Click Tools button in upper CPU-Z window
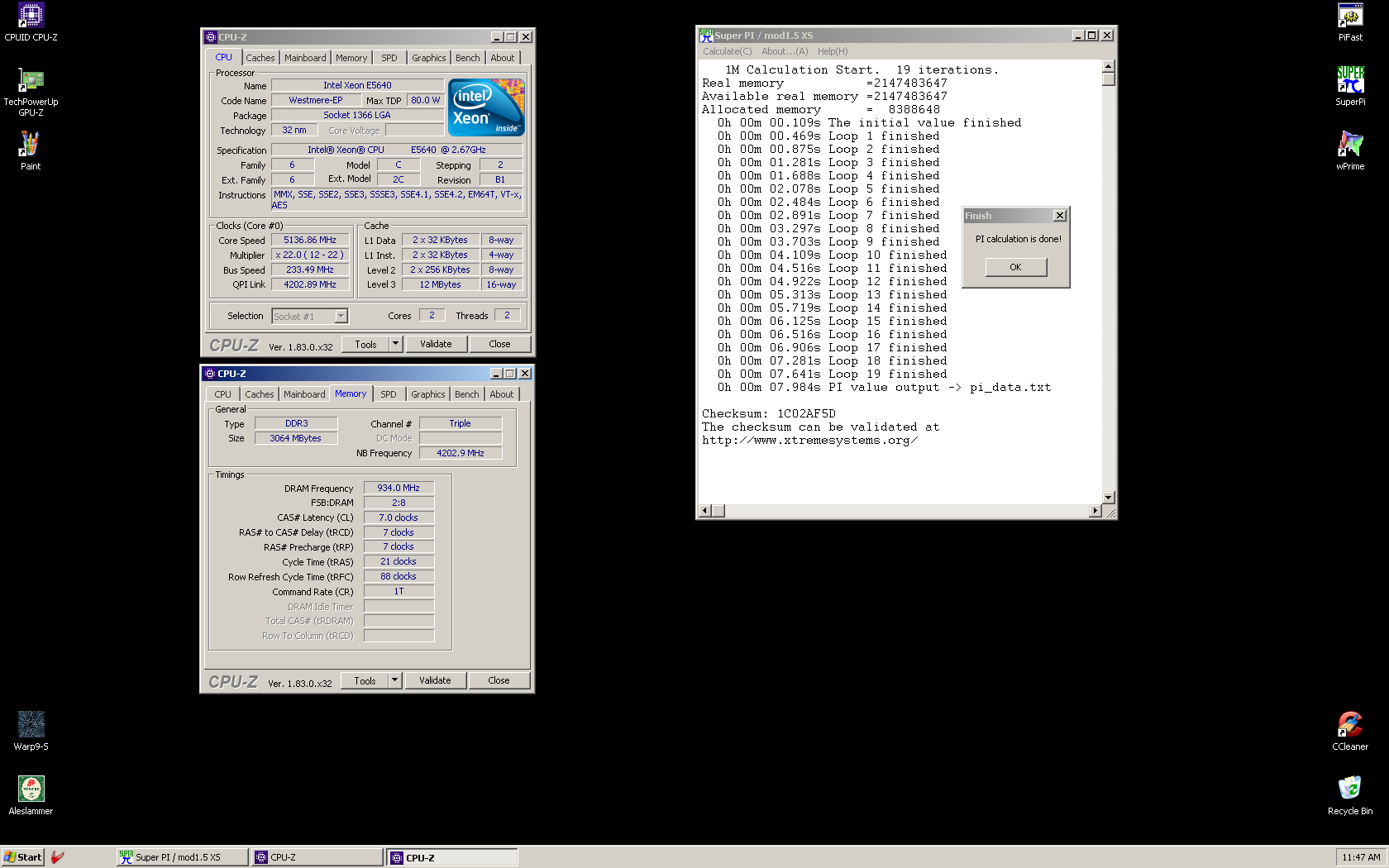 pos(365,344)
